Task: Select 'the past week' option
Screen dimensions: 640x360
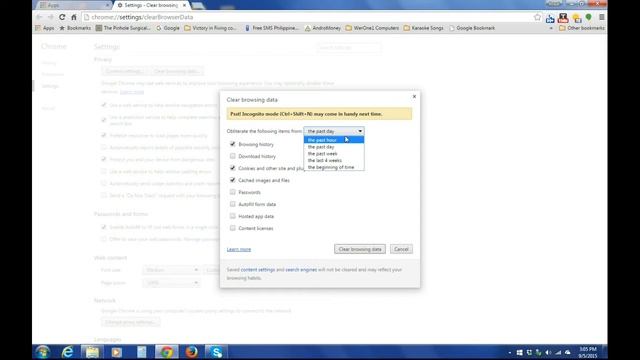Action: click(x=334, y=154)
